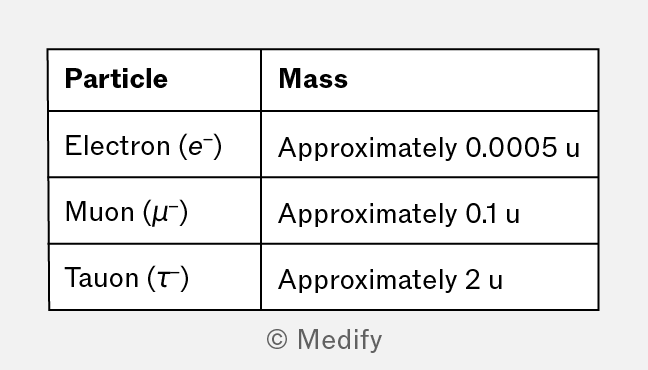This screenshot has width=648, height=370.
Task: Select the Approximately 0.0005 u cell
Action: [x=430, y=144]
